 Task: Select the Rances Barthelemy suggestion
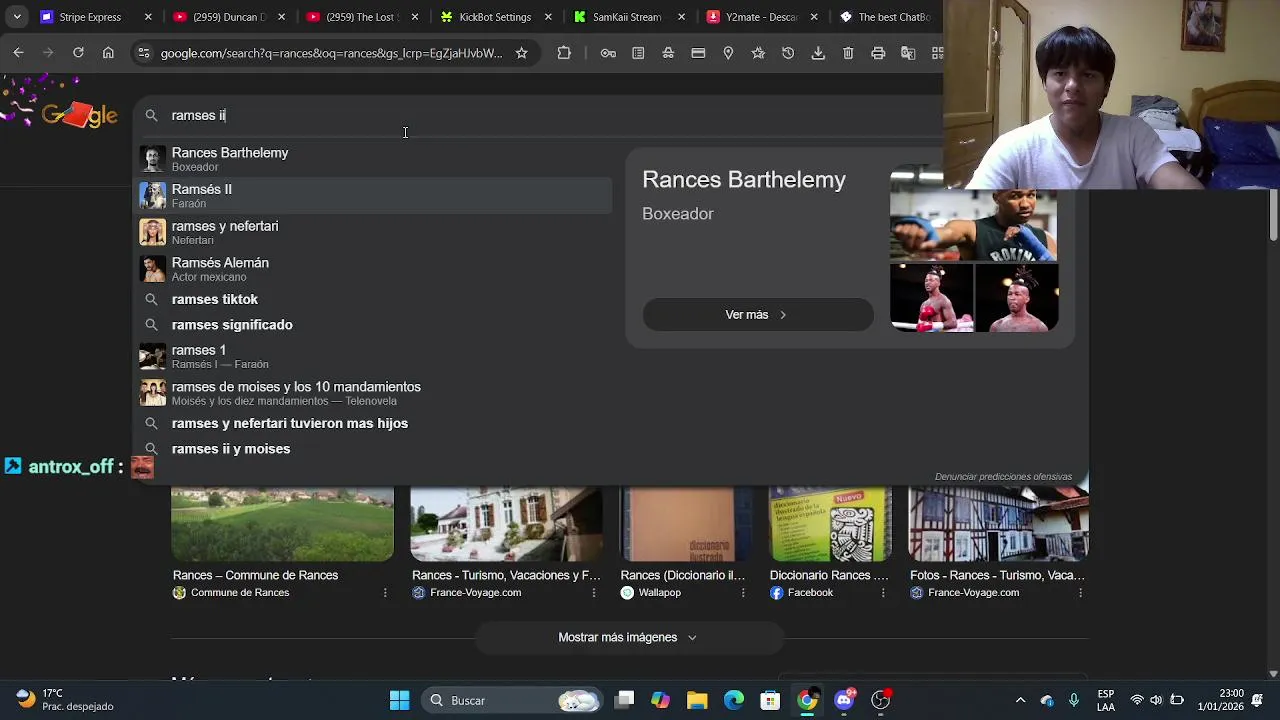click(x=374, y=159)
